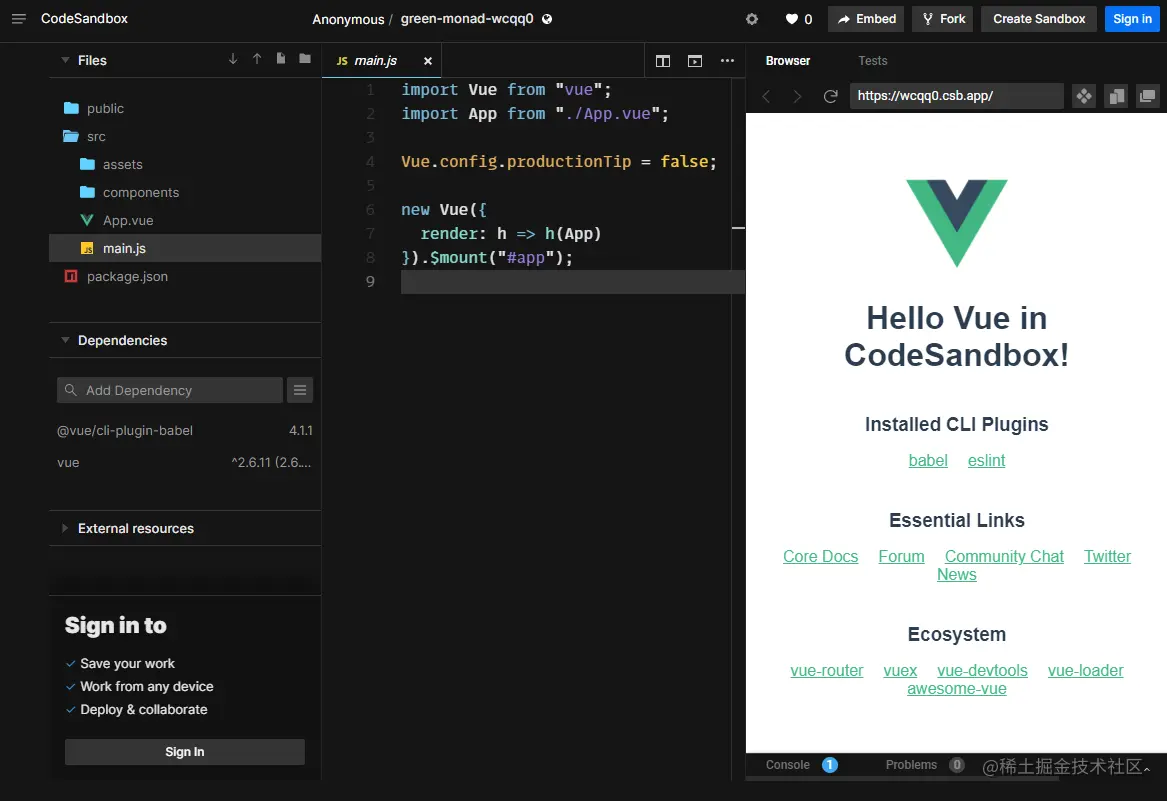Open the awesome-vue link
Viewport: 1167px width, 801px height.
956,689
